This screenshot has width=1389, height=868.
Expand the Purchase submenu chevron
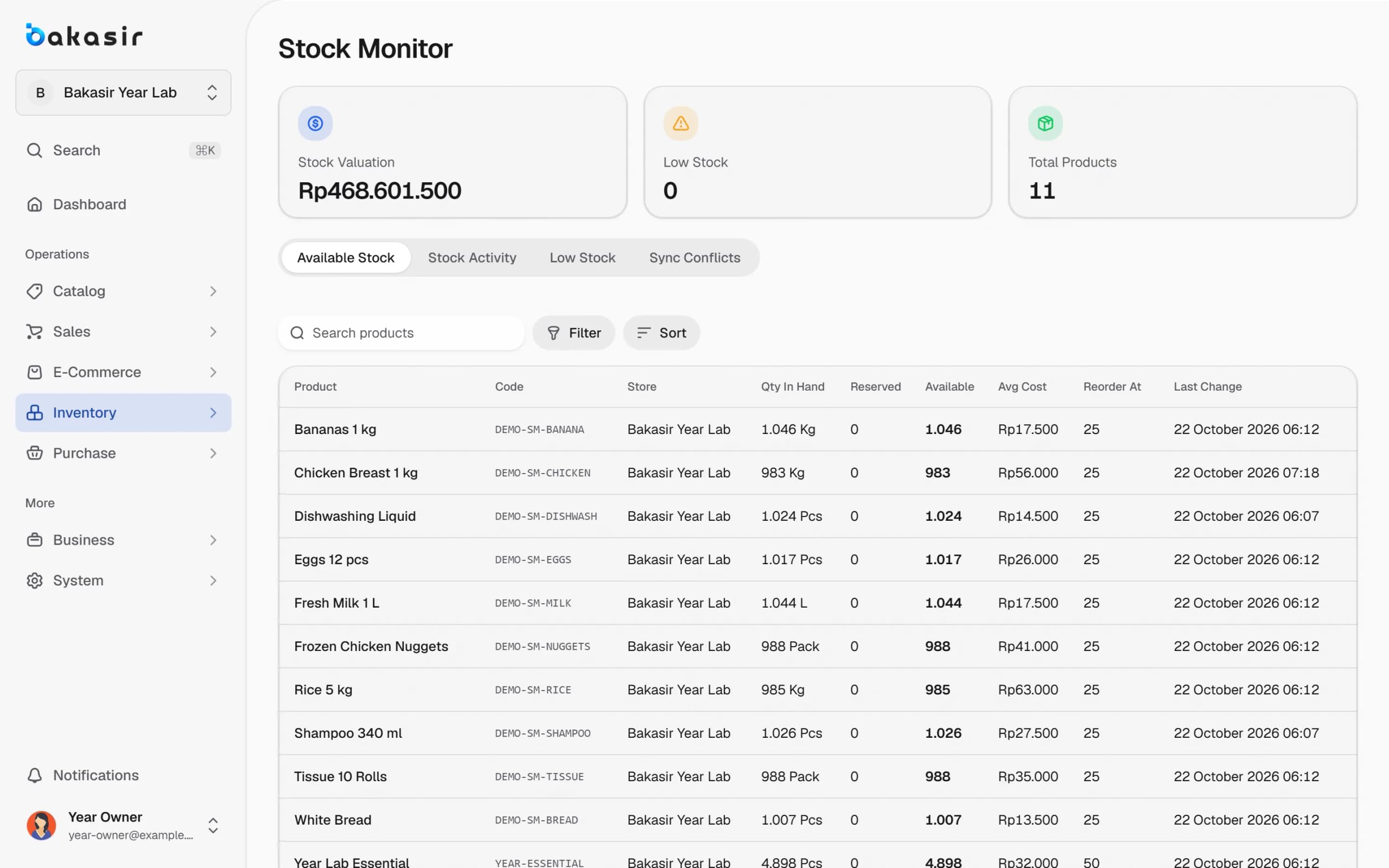[x=213, y=453]
